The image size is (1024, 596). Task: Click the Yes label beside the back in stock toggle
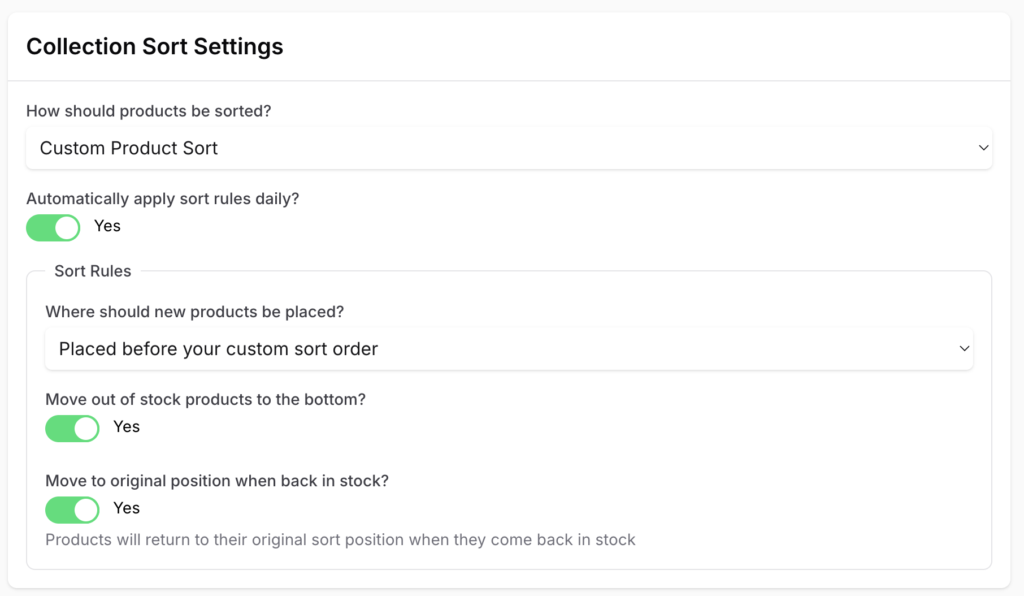click(x=126, y=508)
